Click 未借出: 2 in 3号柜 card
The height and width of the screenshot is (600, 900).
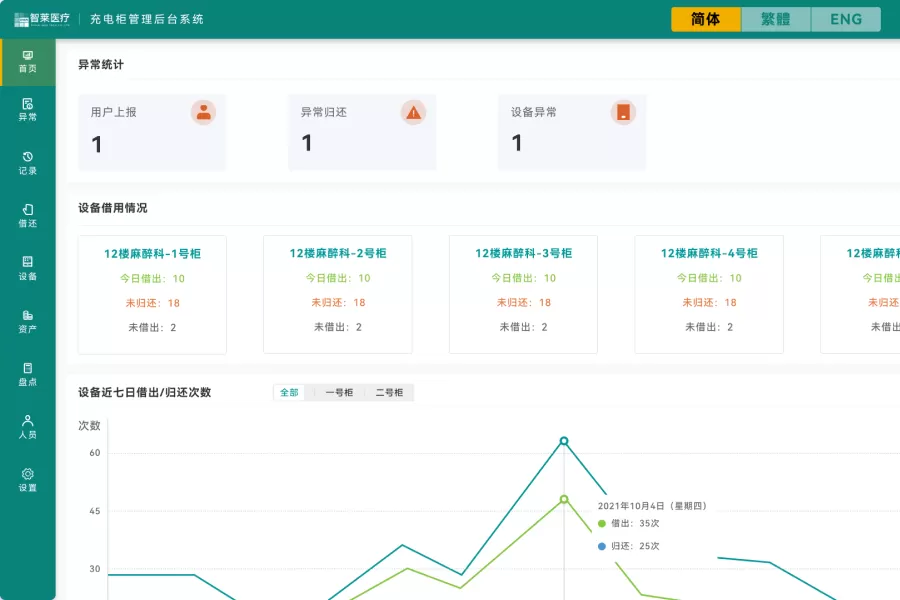(x=523, y=327)
